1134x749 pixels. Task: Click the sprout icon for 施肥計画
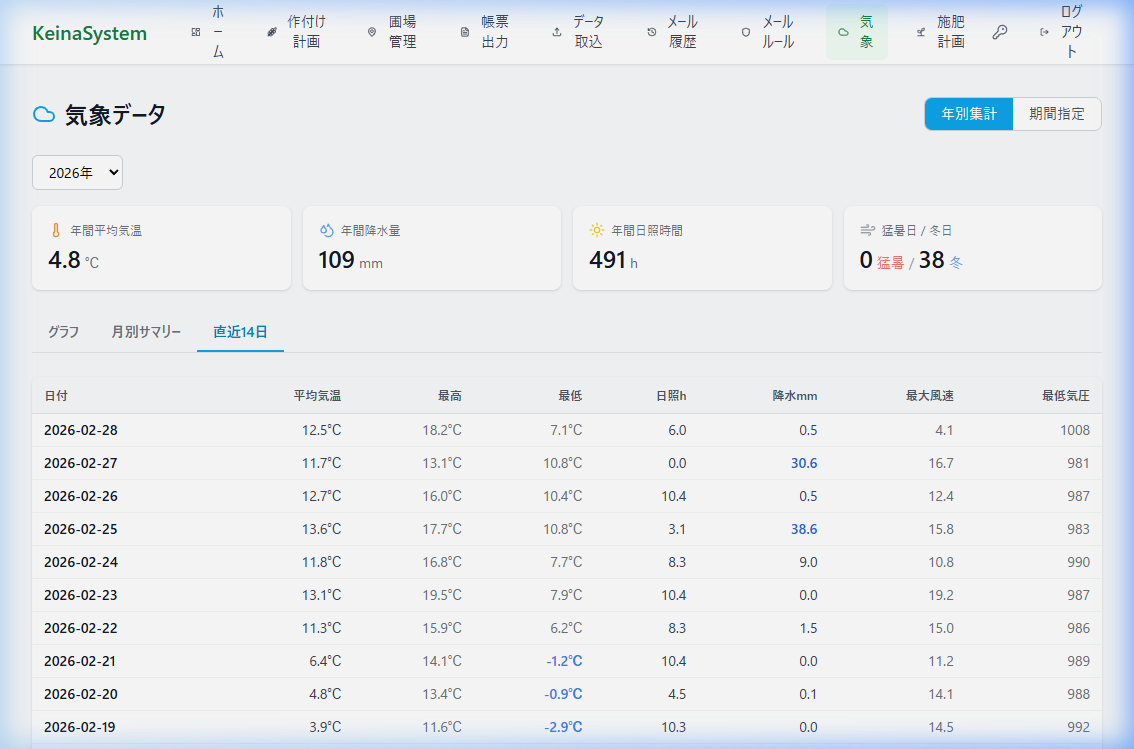921,32
